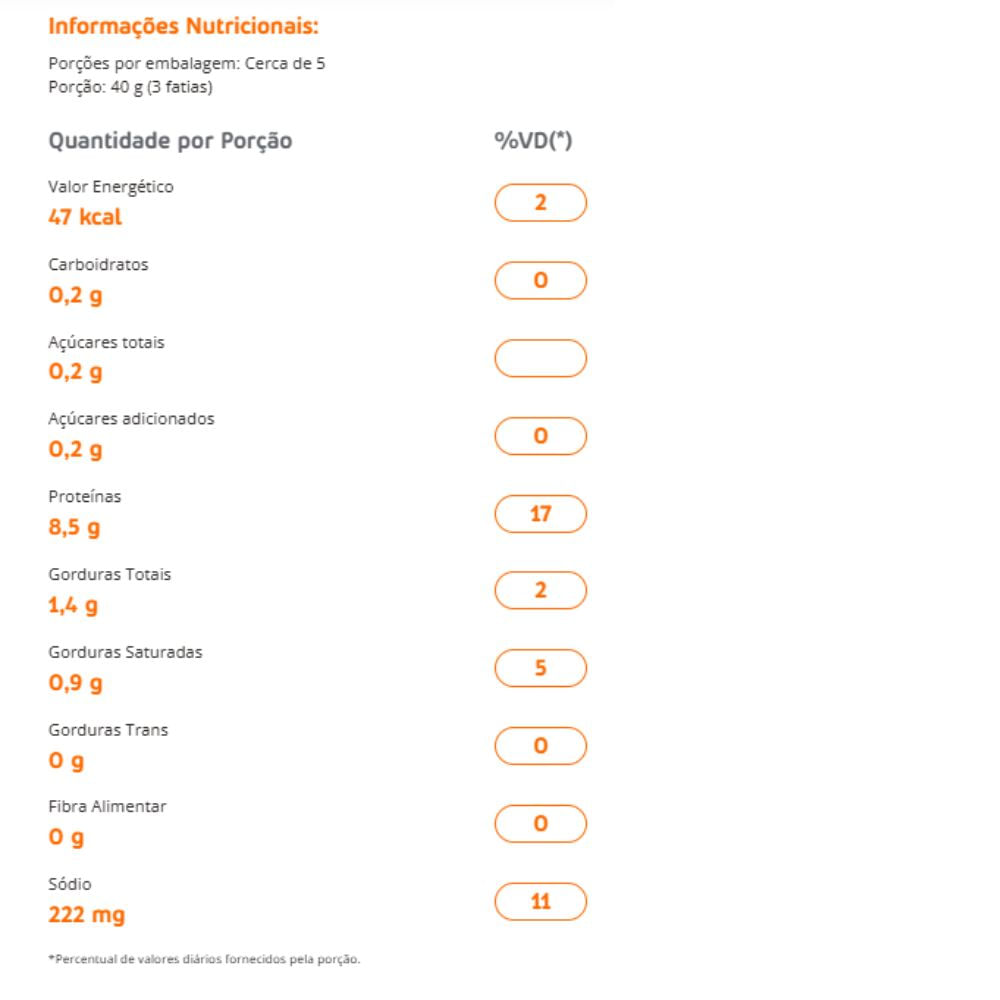The width and height of the screenshot is (1000, 1000).
Task: Click the Proteínas %VD pill showing 17
Action: click(x=540, y=514)
